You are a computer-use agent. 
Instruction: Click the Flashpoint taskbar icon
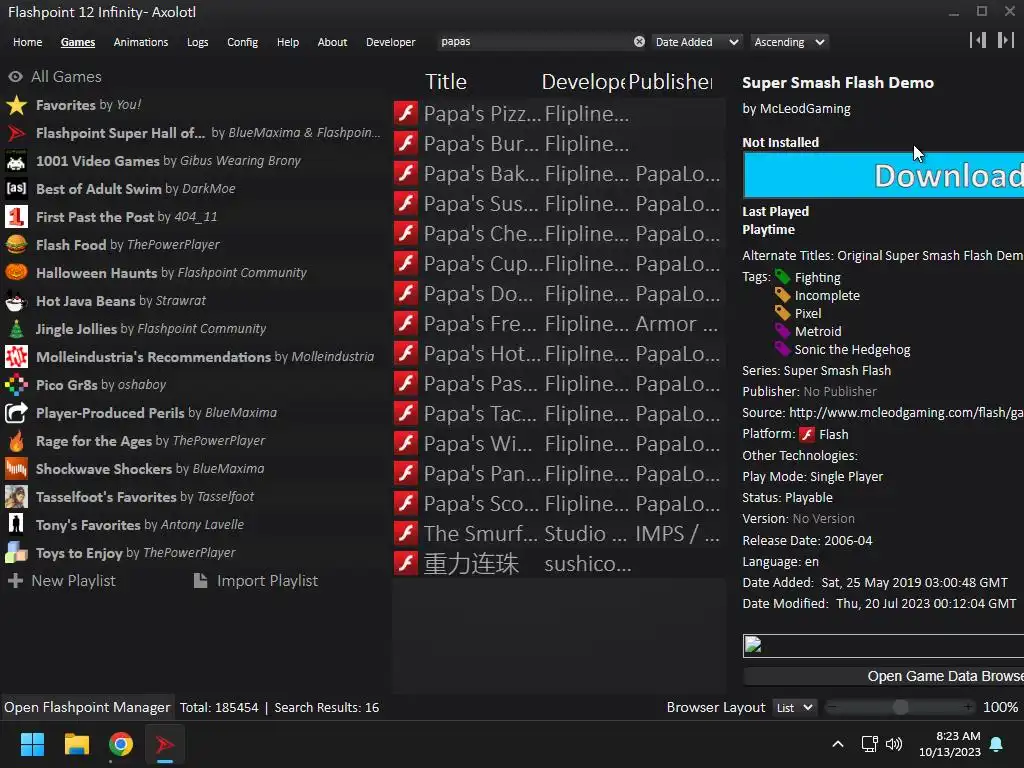click(165, 744)
